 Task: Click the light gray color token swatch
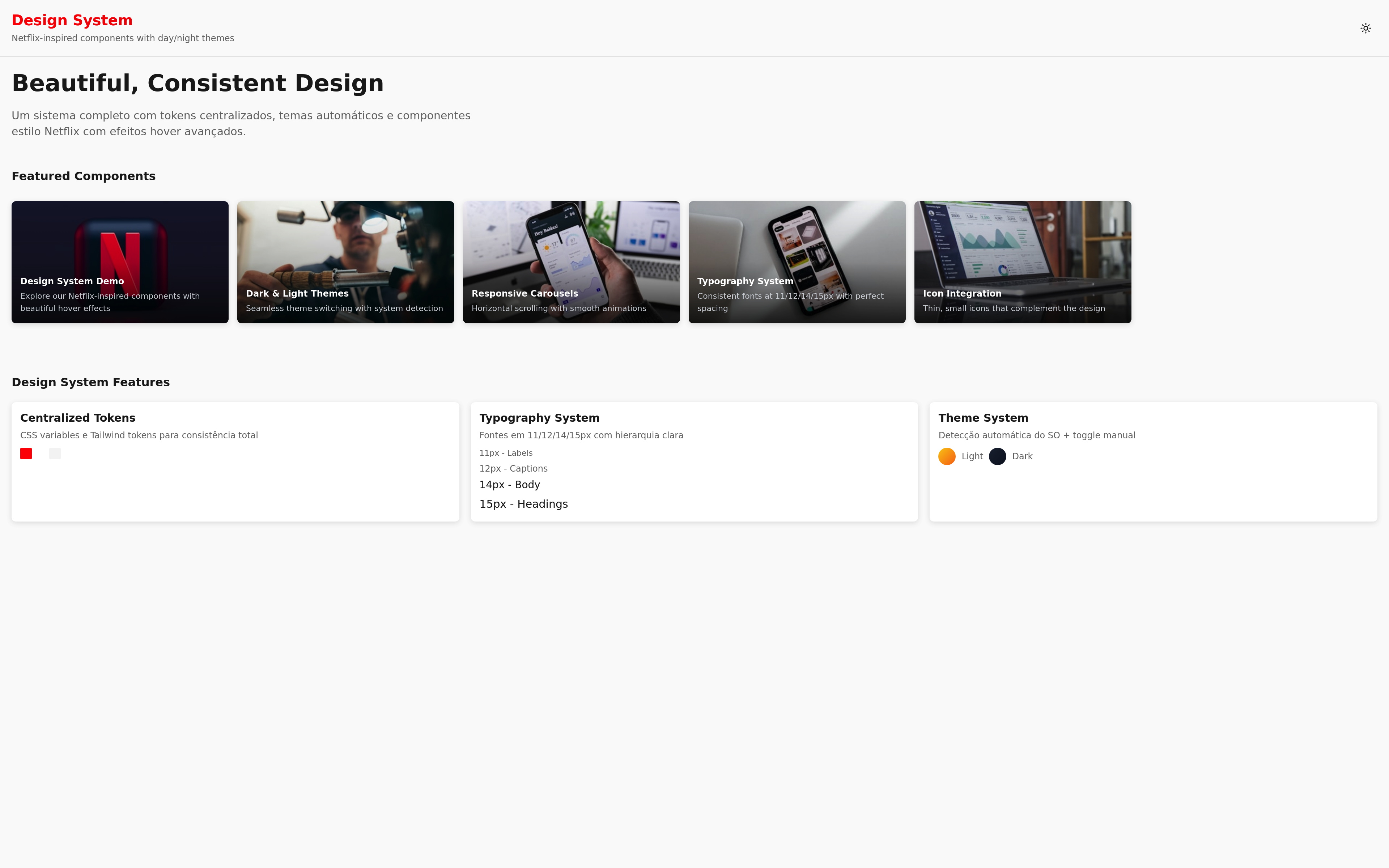pos(55,454)
